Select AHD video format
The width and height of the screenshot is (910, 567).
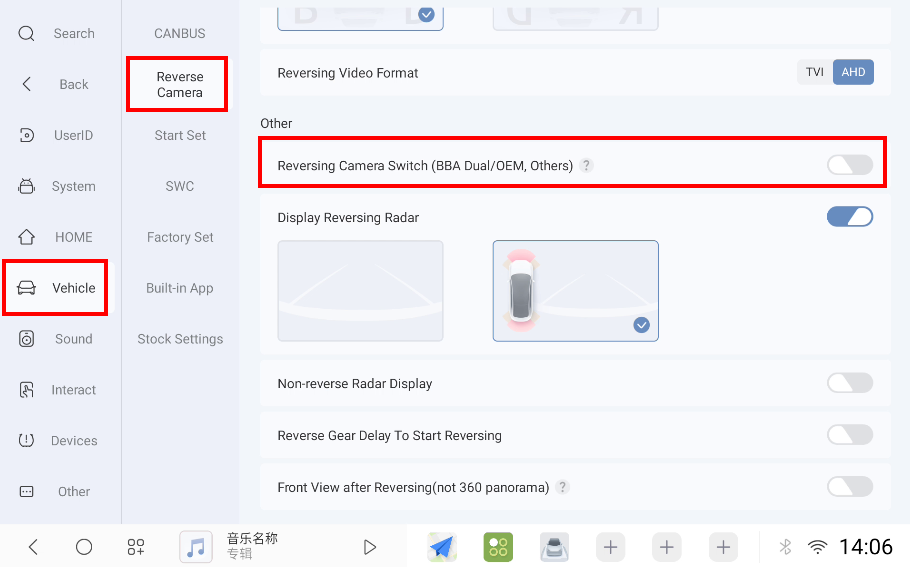[853, 72]
